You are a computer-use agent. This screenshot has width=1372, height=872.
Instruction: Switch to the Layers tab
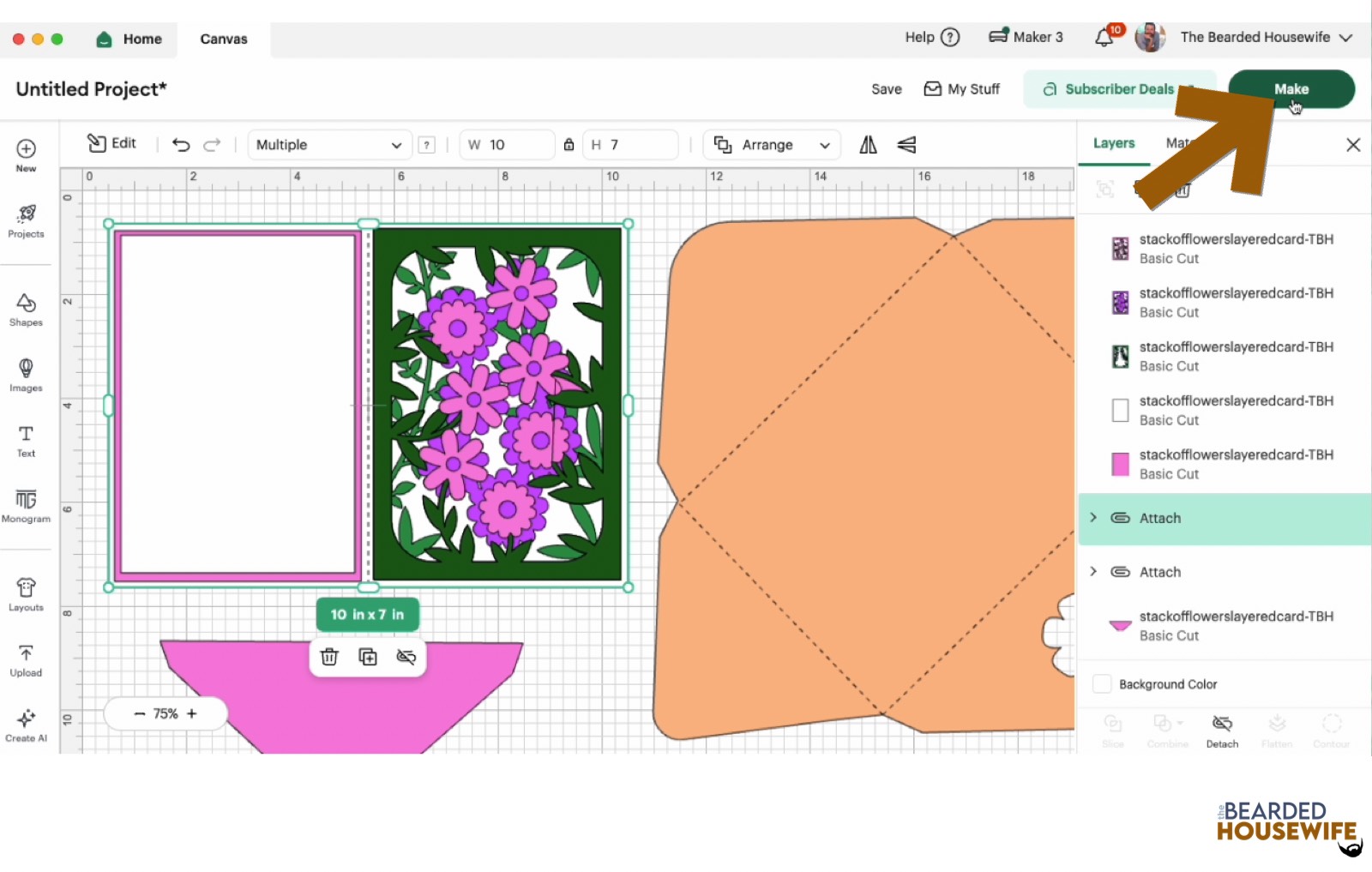coord(1113,143)
